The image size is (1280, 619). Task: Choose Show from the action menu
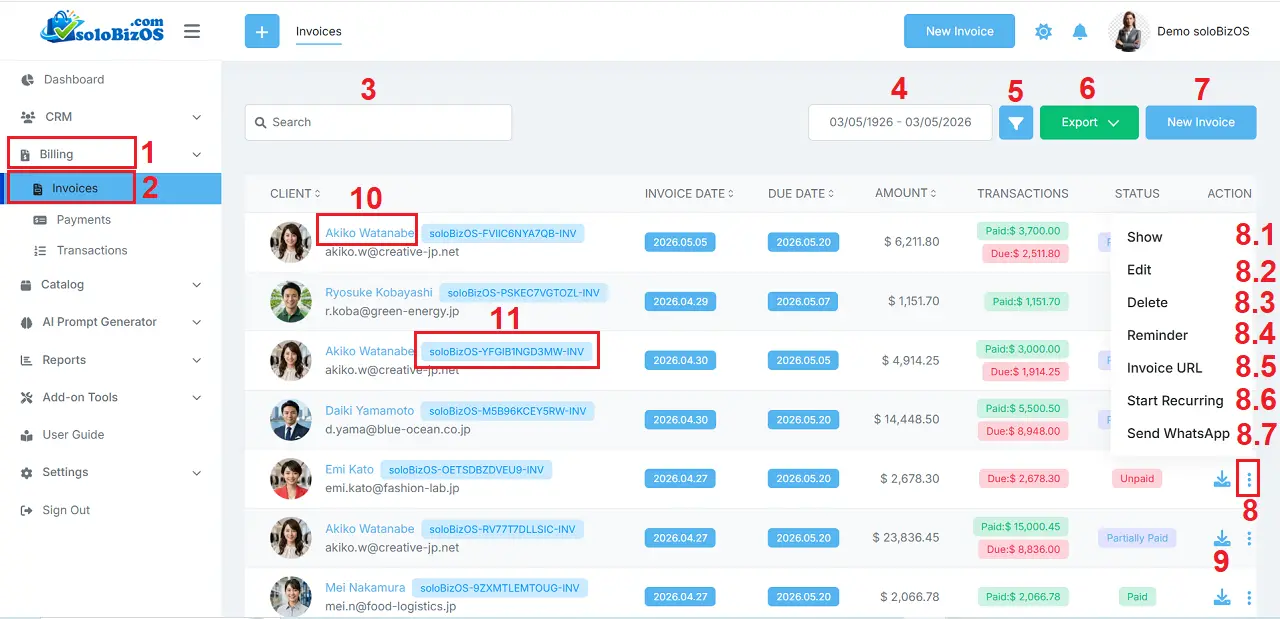[1145, 237]
